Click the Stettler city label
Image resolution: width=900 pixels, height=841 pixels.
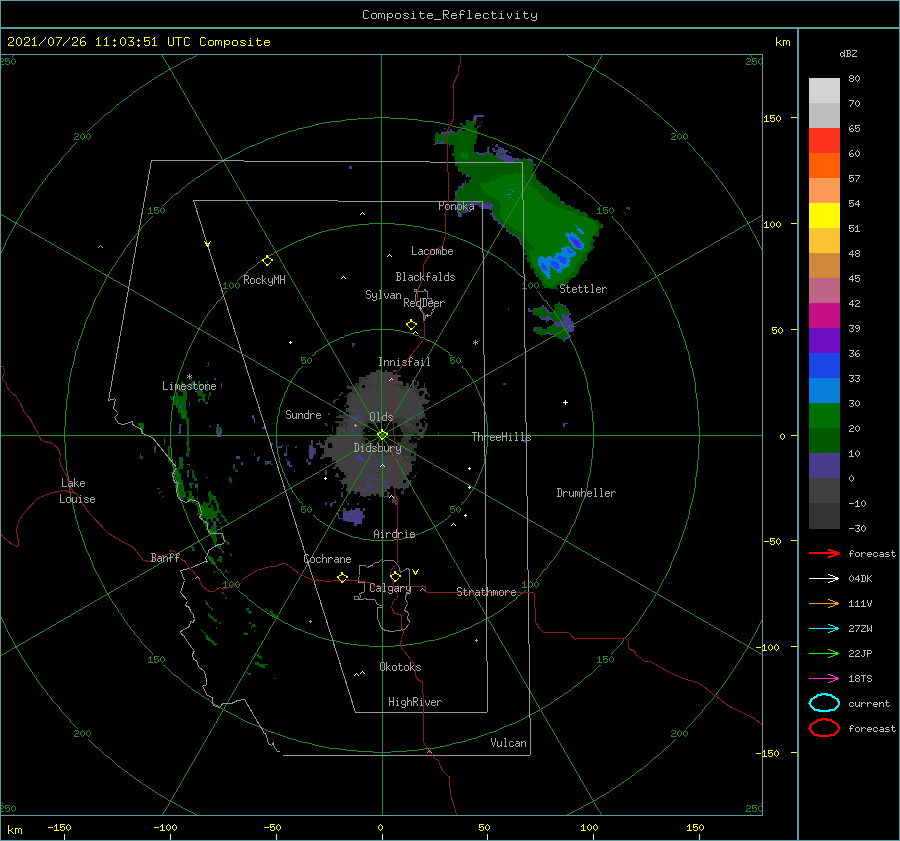583,289
